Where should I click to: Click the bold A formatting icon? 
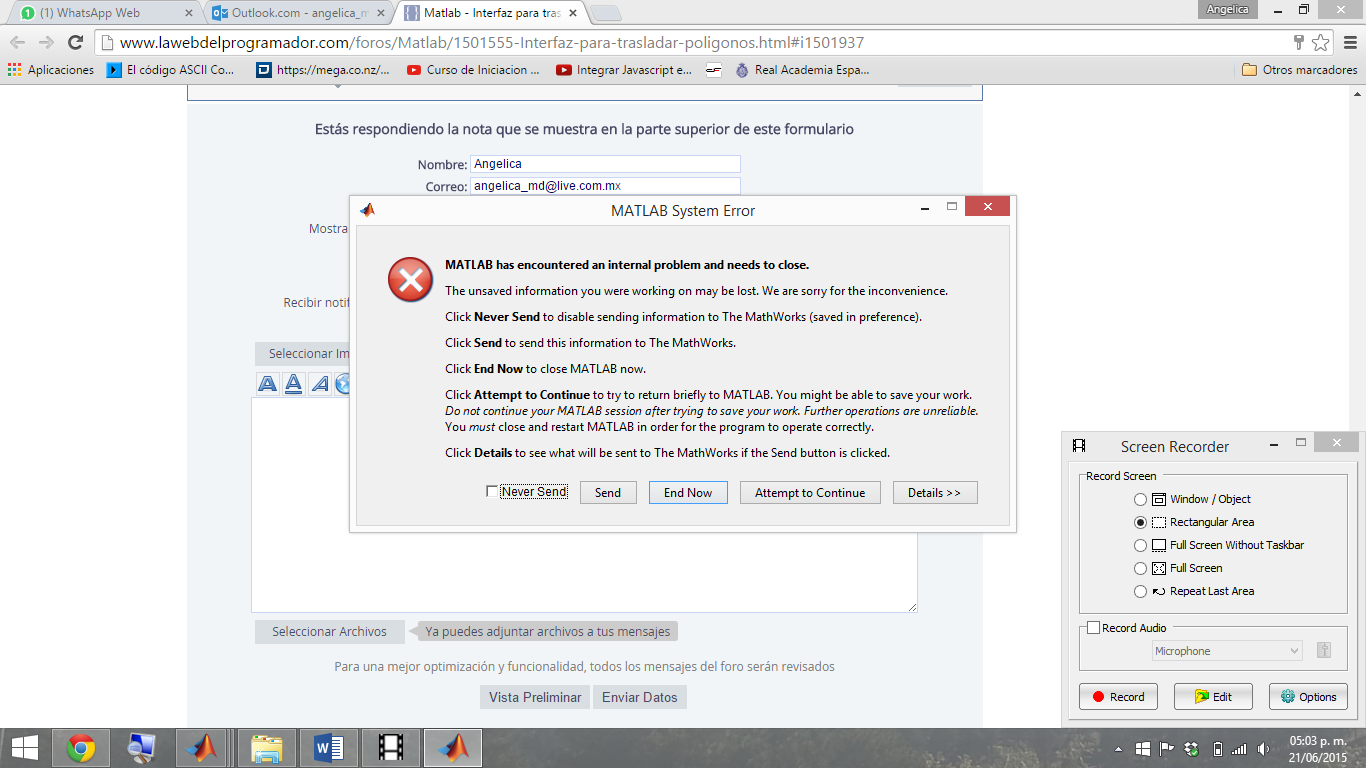point(268,383)
